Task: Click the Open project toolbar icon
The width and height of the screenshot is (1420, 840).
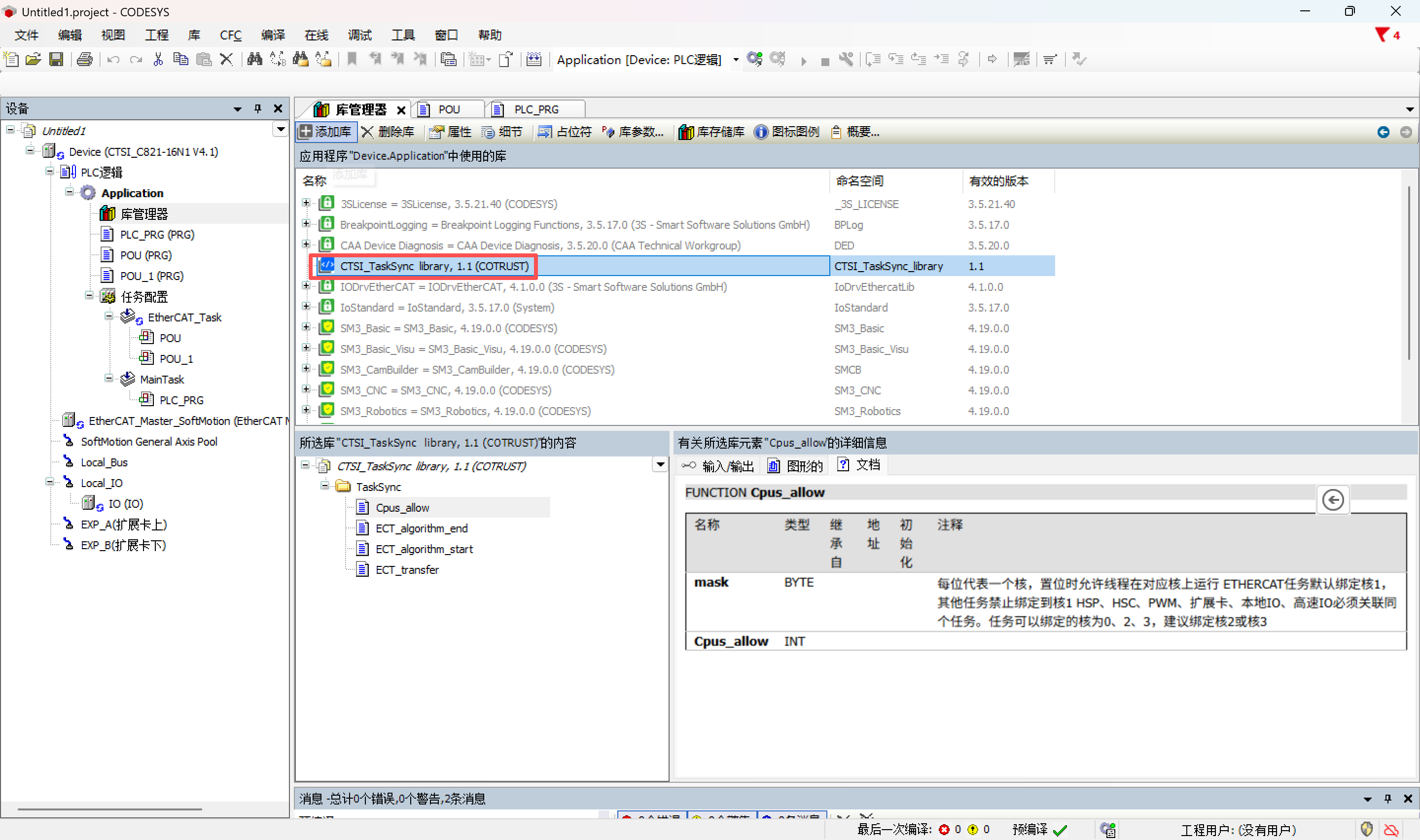Action: coord(34,60)
